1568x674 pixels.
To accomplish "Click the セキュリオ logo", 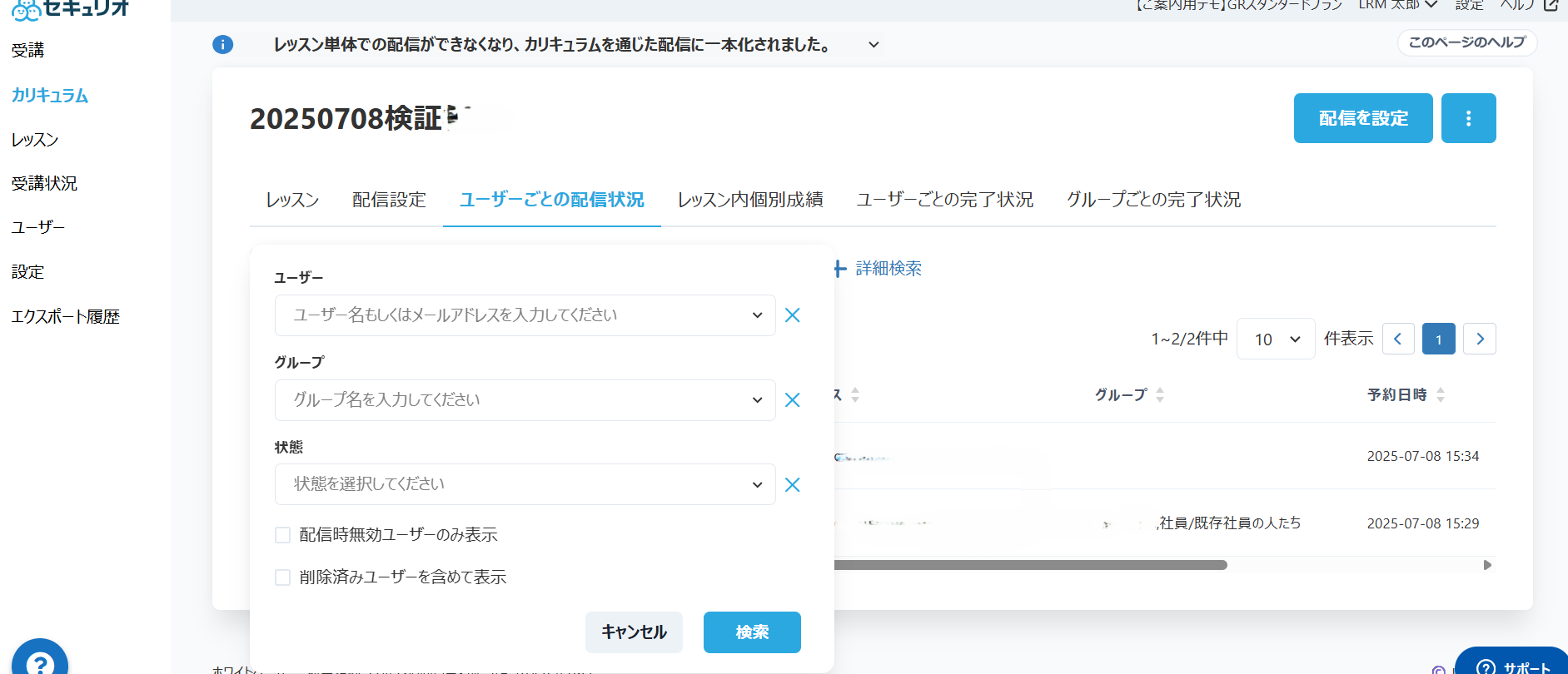I will pos(71,8).
